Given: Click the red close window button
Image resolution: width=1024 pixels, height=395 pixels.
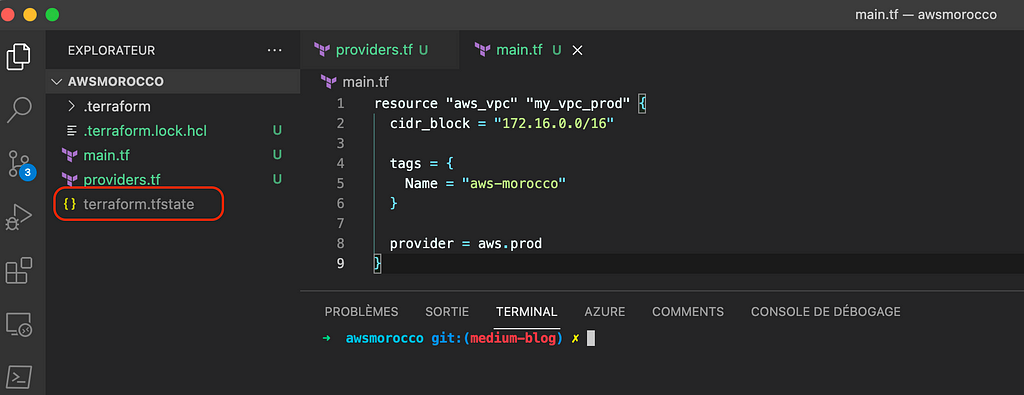Looking at the screenshot, I should click(7, 14).
